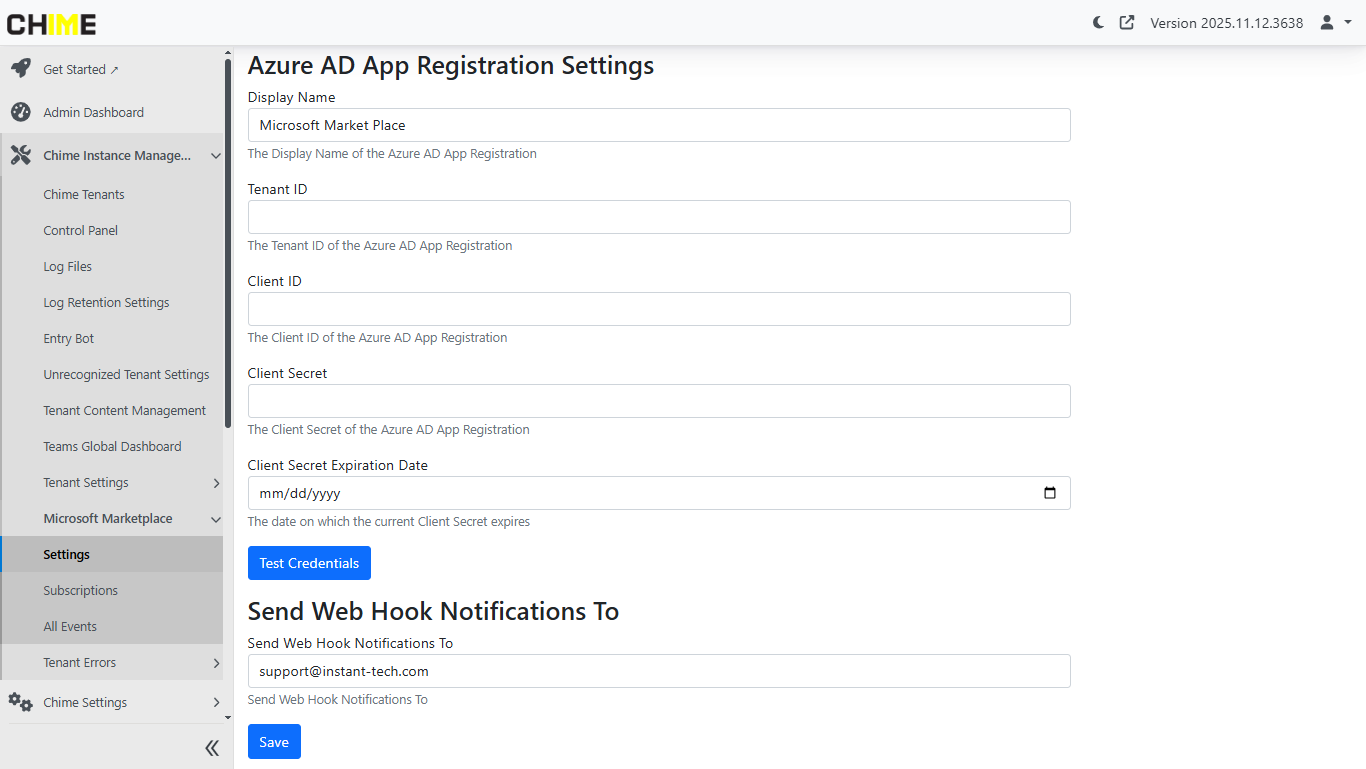This screenshot has width=1366, height=769.
Task: Collapse the Microsoft Marketplace submenu
Action: [x=216, y=519]
